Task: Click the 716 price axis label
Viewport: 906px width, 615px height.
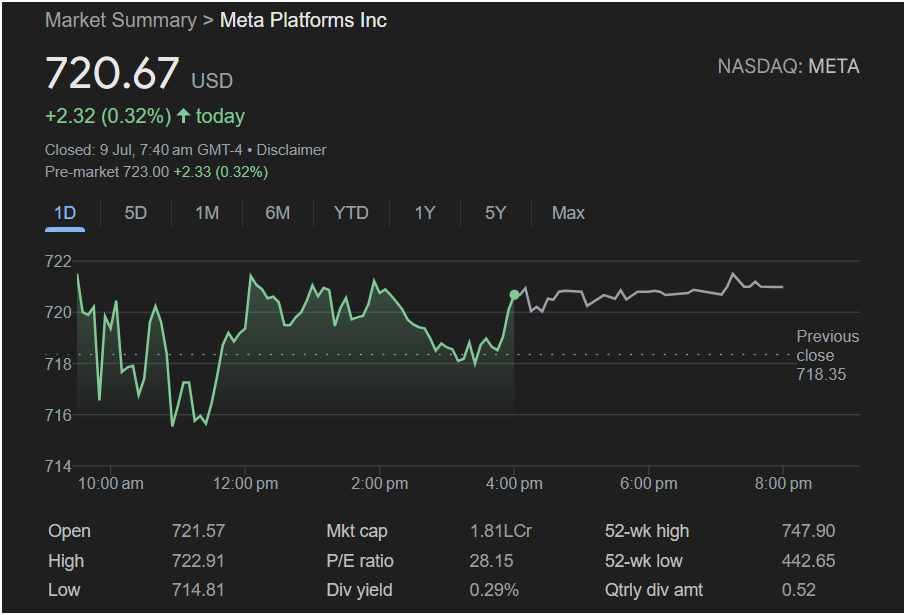Action: (58, 415)
